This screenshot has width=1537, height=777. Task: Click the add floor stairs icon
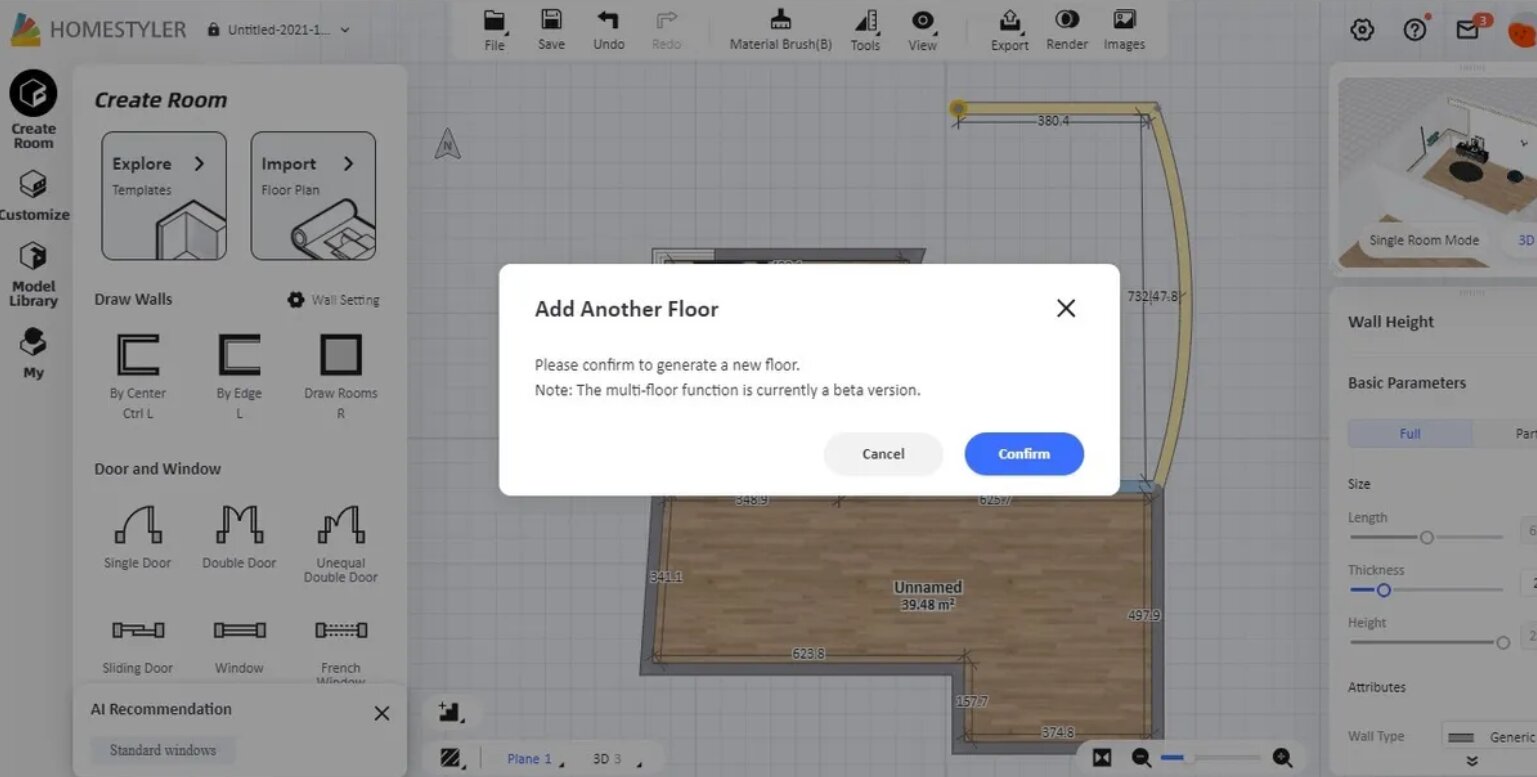(x=449, y=713)
